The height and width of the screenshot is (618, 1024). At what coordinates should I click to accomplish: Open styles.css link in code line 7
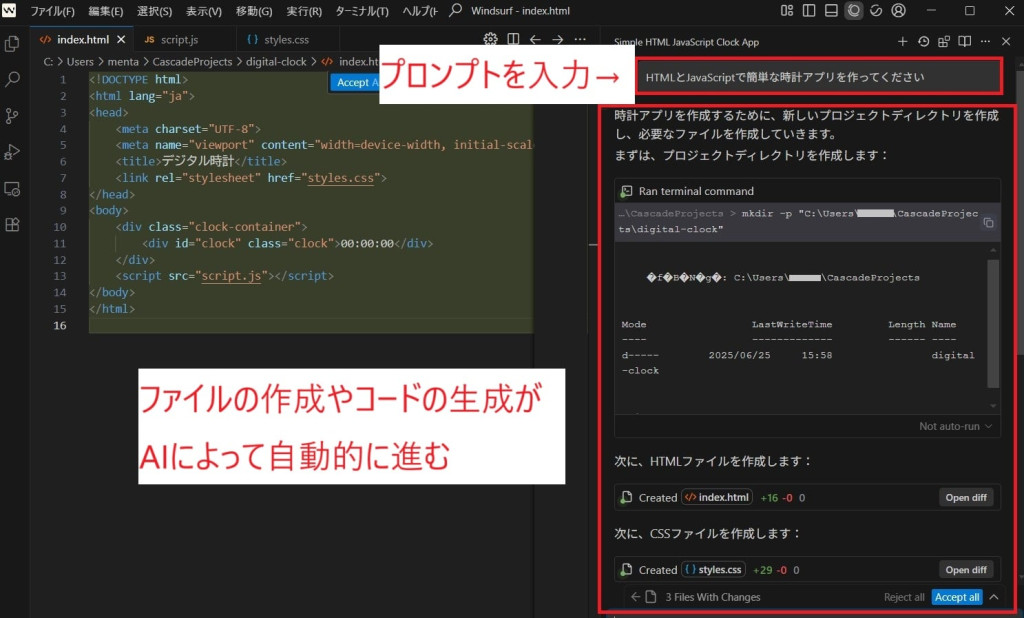340,178
